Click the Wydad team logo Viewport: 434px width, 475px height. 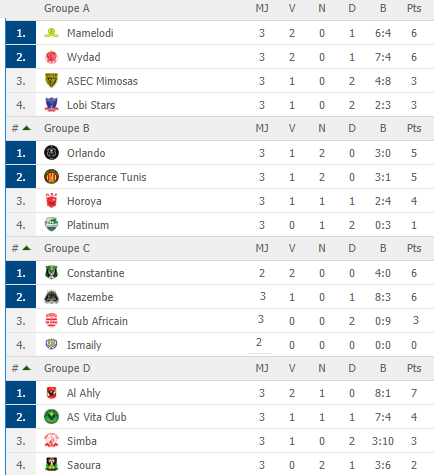coord(51,57)
